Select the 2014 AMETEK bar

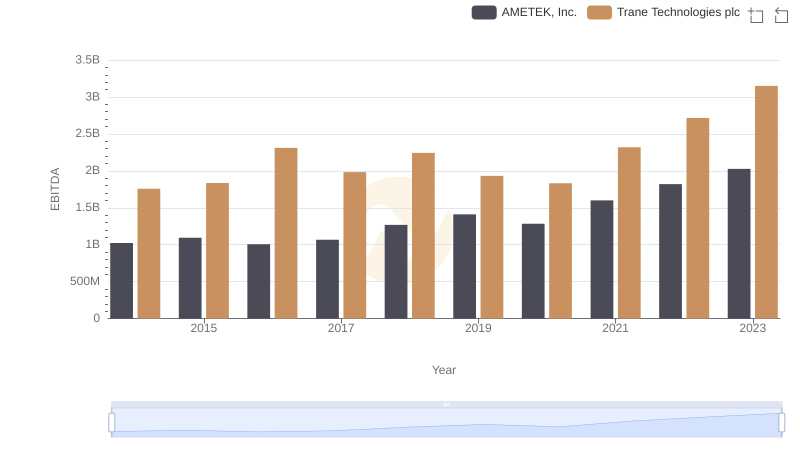pos(121,281)
